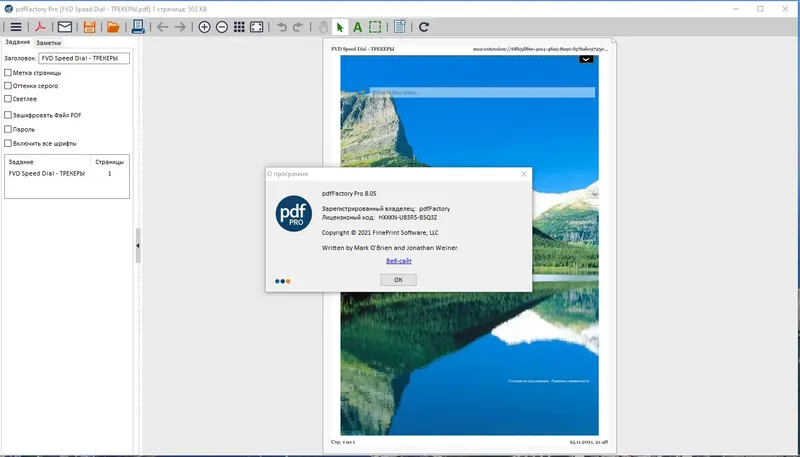This screenshot has width=800, height=457.
Task: Fit page to window icon
Action: (x=257, y=27)
